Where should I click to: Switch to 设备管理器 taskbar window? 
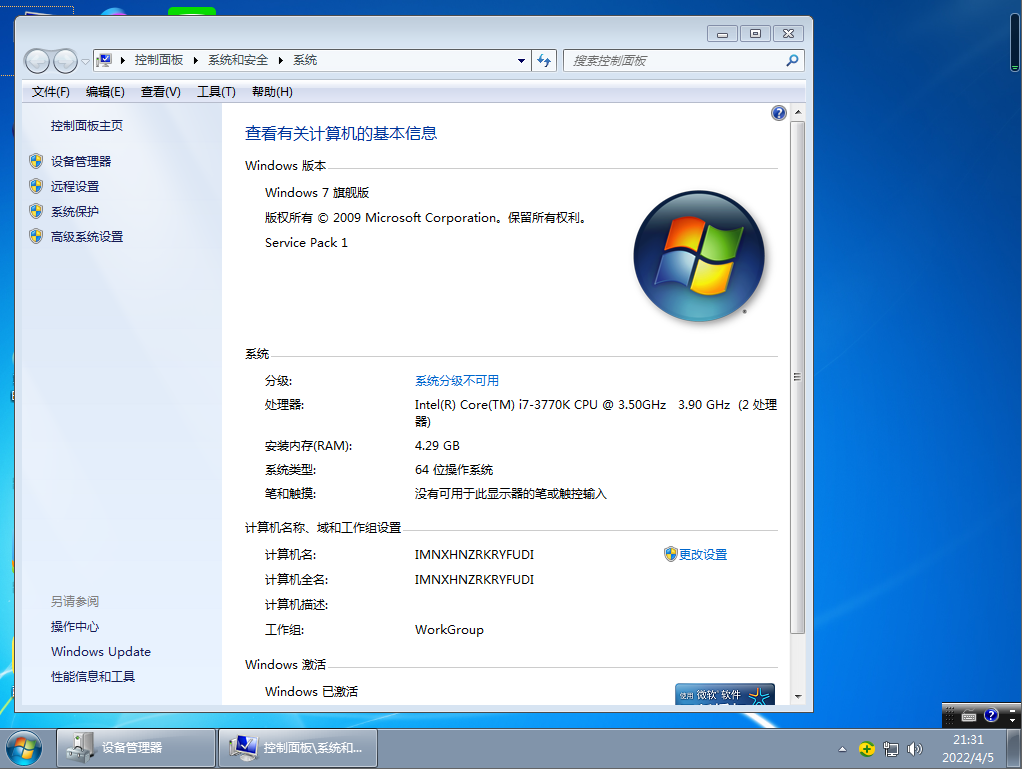coord(136,748)
